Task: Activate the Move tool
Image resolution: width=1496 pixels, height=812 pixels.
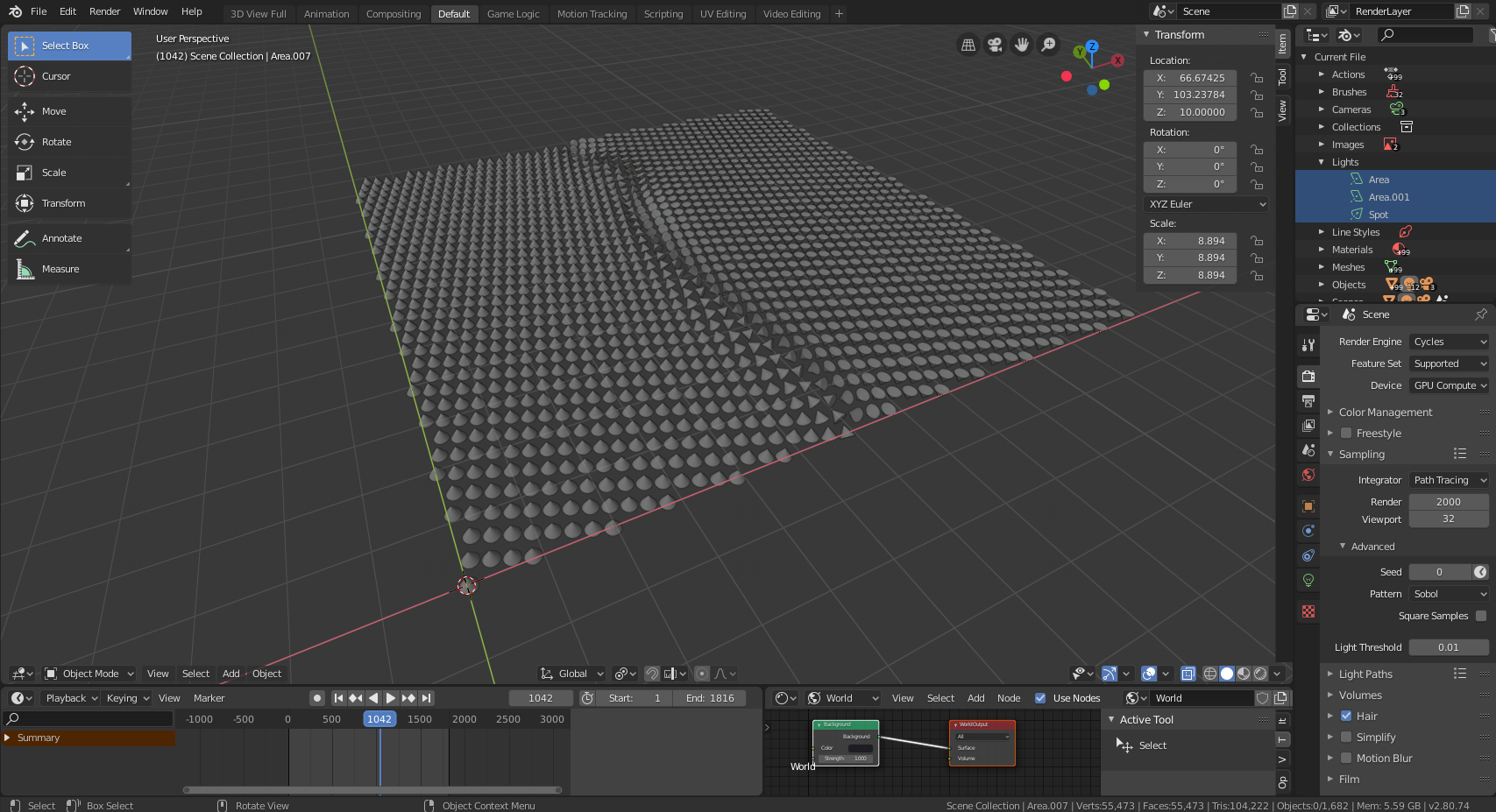Action: point(69,111)
